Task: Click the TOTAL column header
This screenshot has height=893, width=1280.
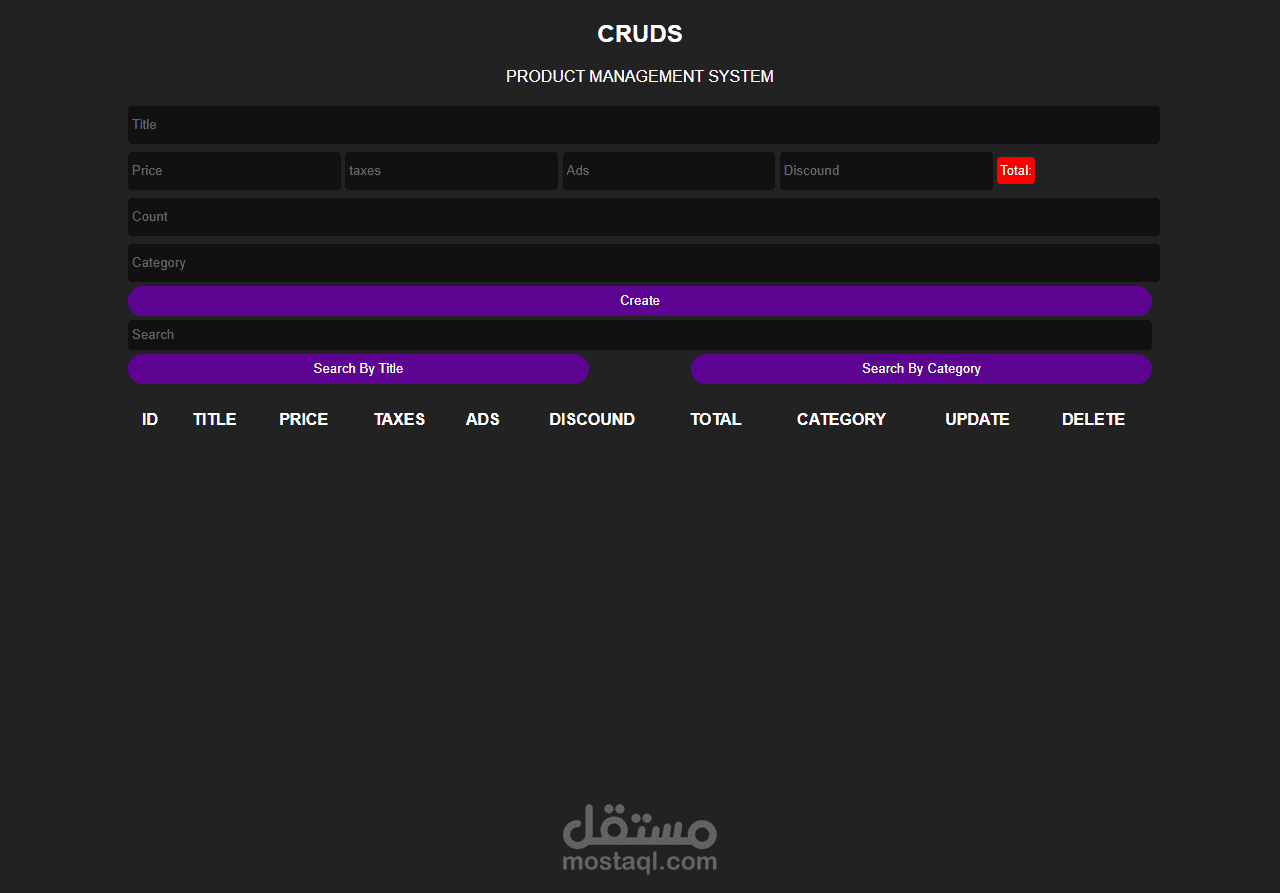Action: click(x=716, y=420)
